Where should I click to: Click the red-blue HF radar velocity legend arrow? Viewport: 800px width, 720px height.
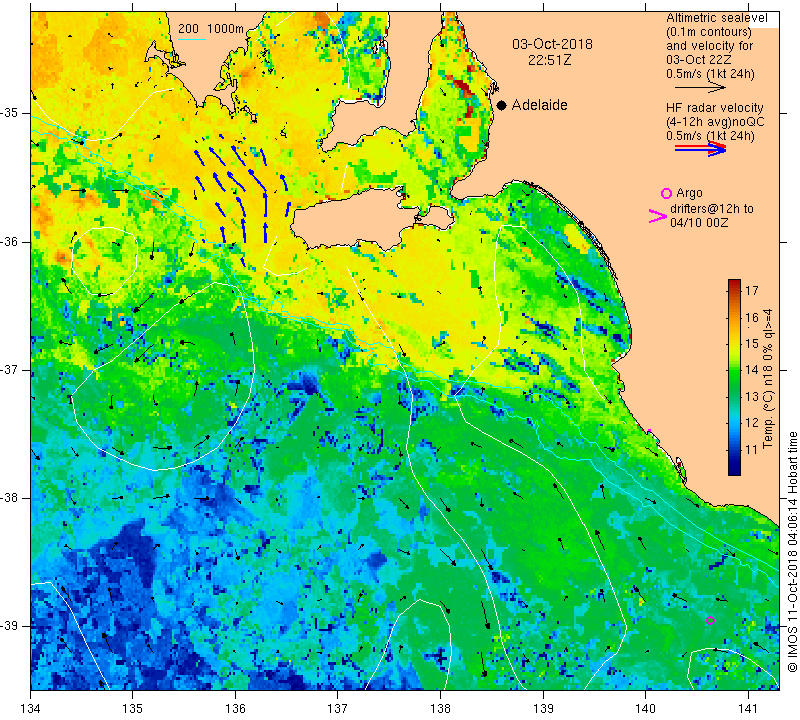click(x=700, y=149)
